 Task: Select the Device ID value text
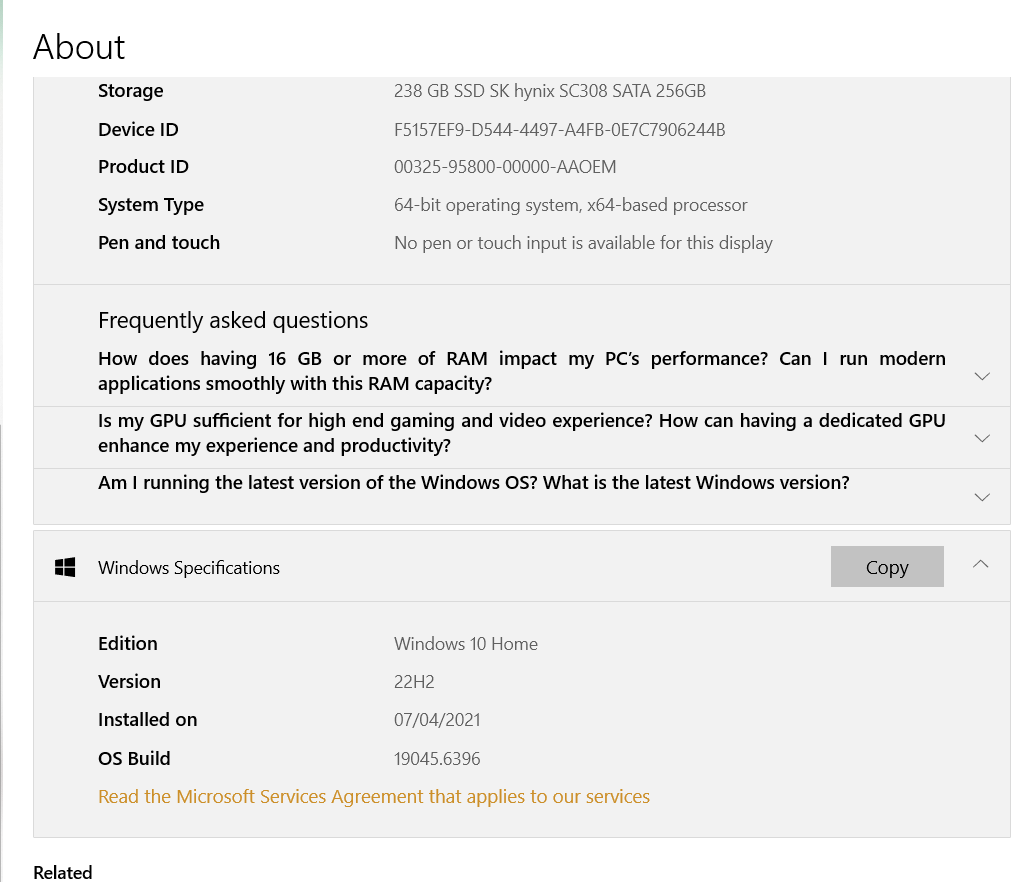pyautogui.click(x=560, y=129)
